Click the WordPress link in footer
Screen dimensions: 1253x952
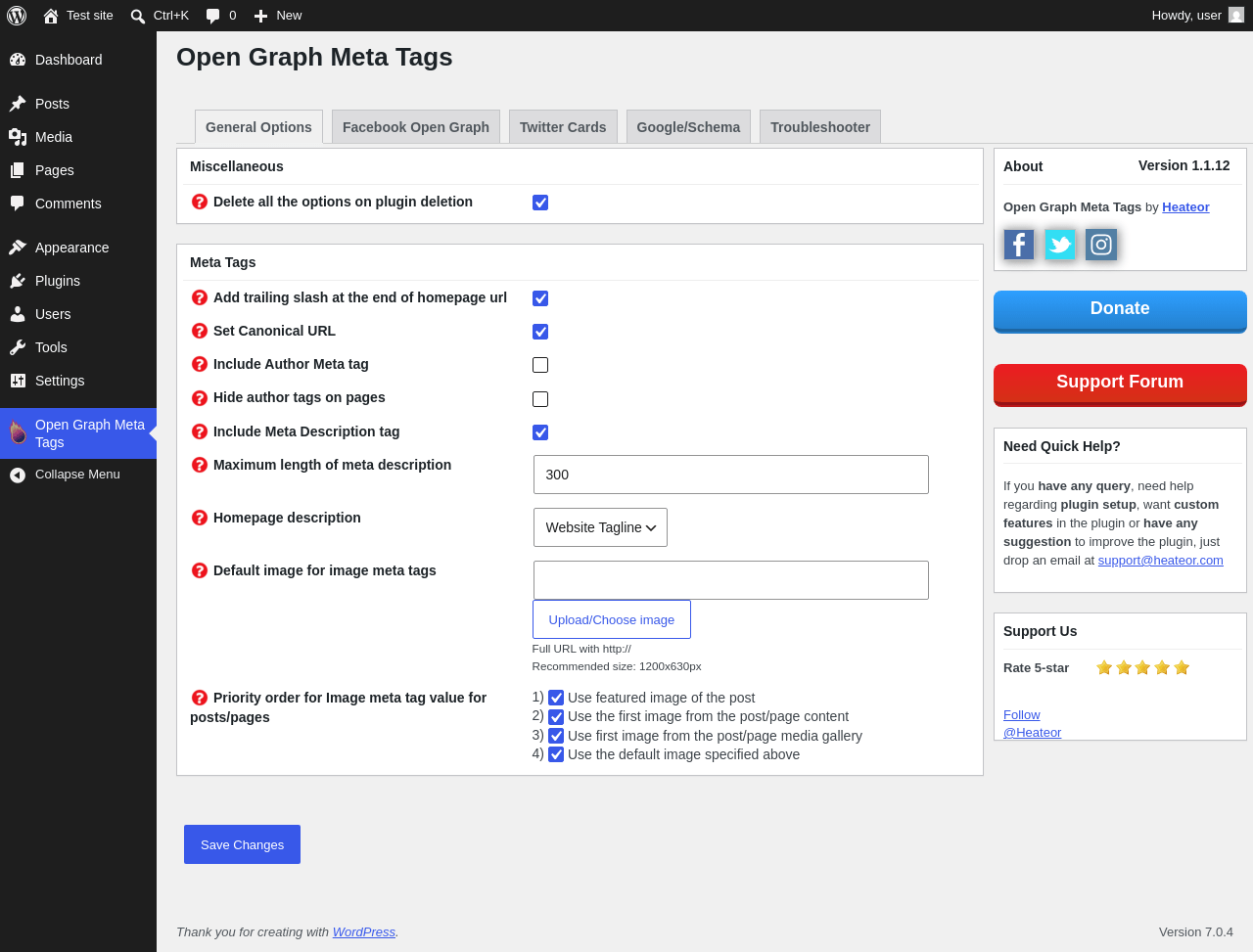click(364, 932)
